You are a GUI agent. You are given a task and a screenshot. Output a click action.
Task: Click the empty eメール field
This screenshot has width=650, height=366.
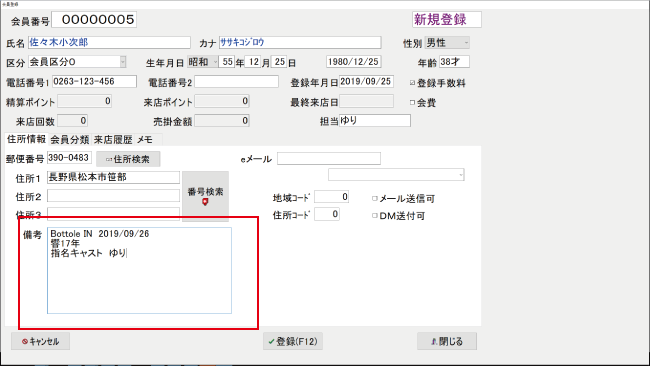329,158
